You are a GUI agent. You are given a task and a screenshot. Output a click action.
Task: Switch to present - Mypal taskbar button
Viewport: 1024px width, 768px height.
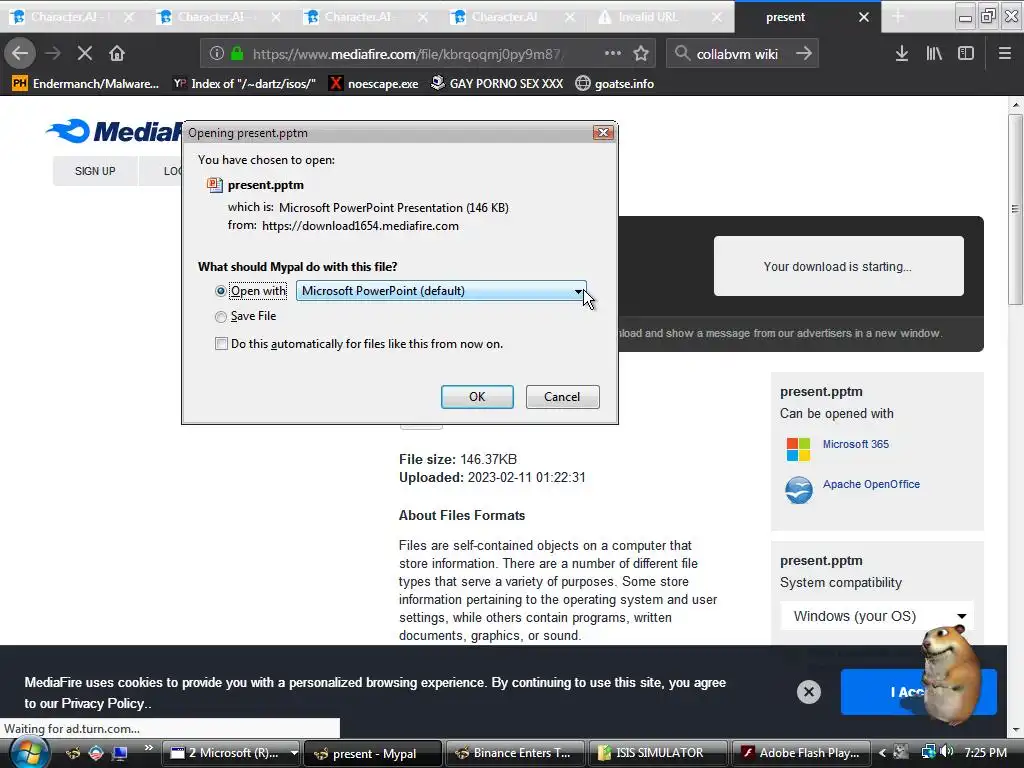pos(373,754)
